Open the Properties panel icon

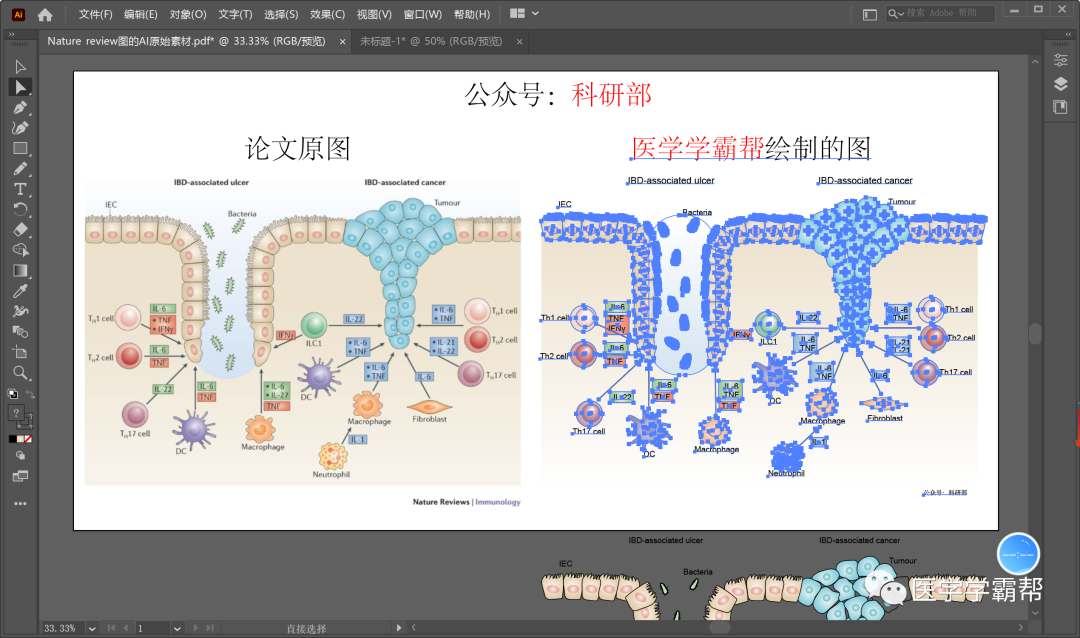click(1061, 60)
